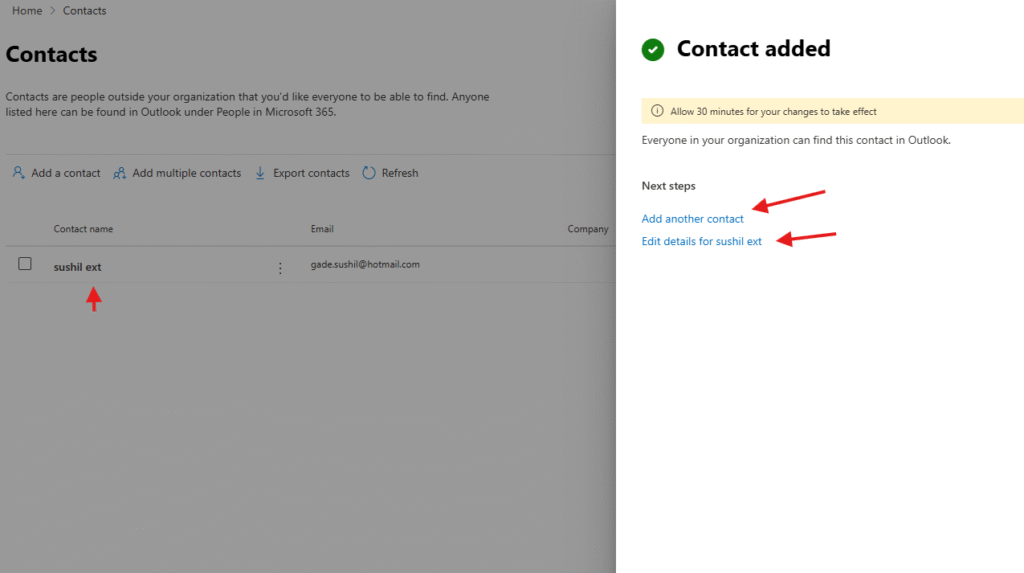
Task: Click the green checkmark success icon
Action: [653, 49]
